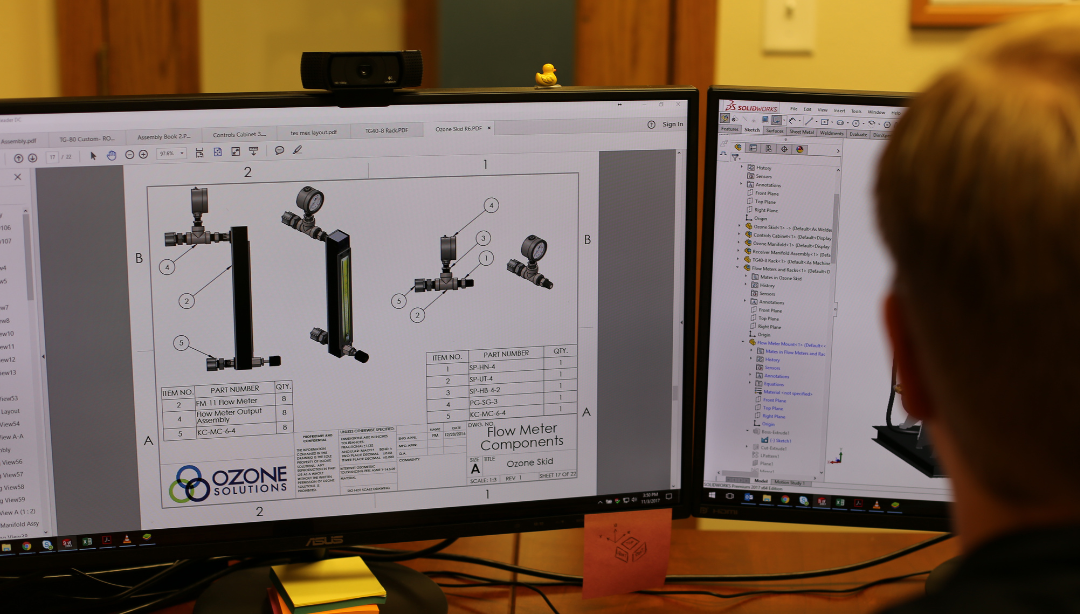1080x614 pixels.
Task: Click the Sign In link
Action: (x=672, y=125)
